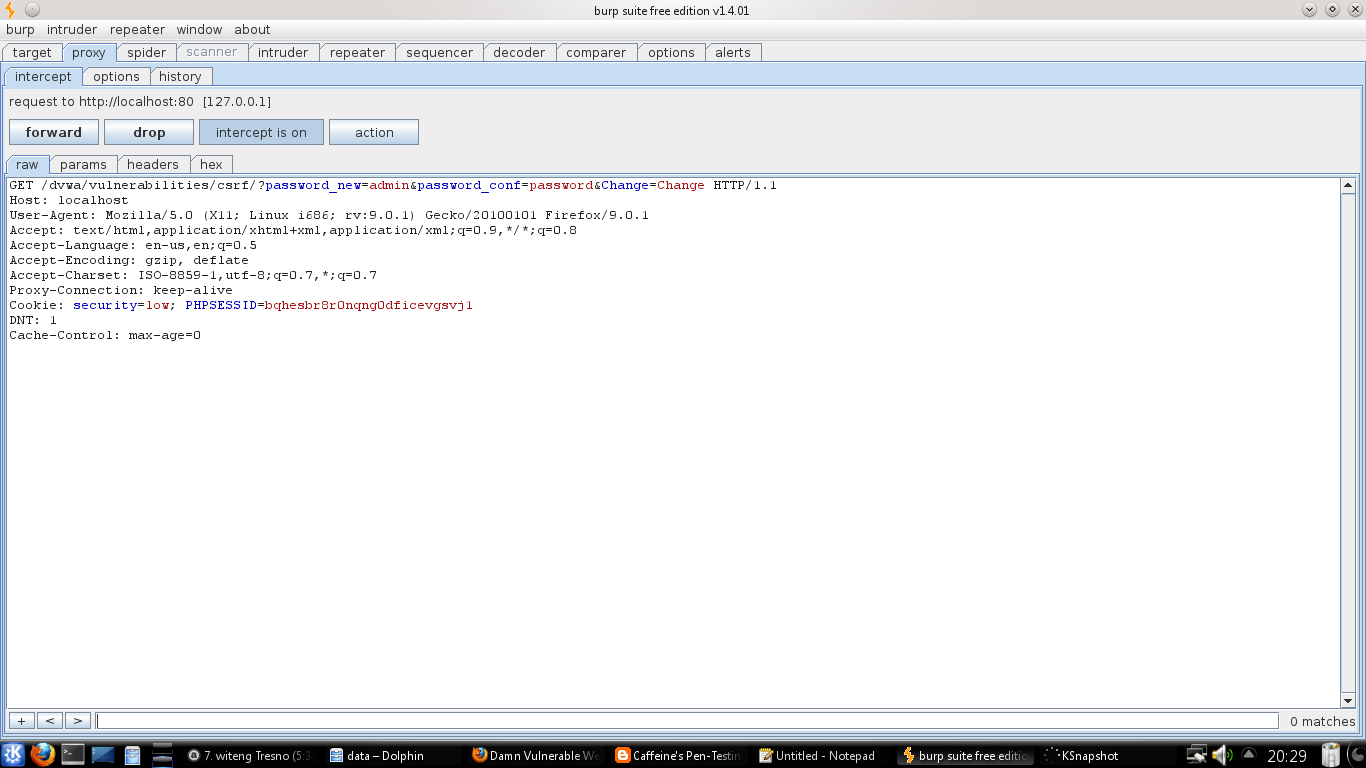
Task: Switch to the target tab
Action: [32, 52]
